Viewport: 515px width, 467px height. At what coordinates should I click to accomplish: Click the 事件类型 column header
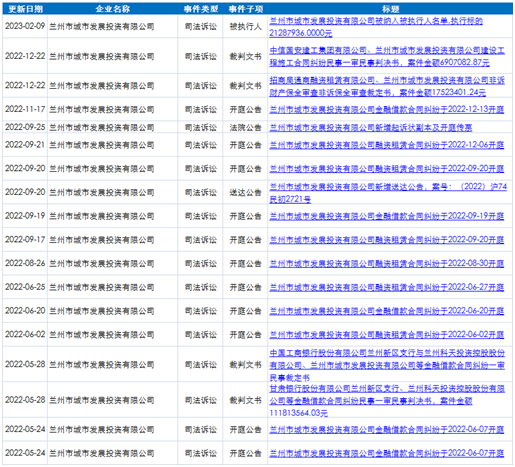point(201,9)
